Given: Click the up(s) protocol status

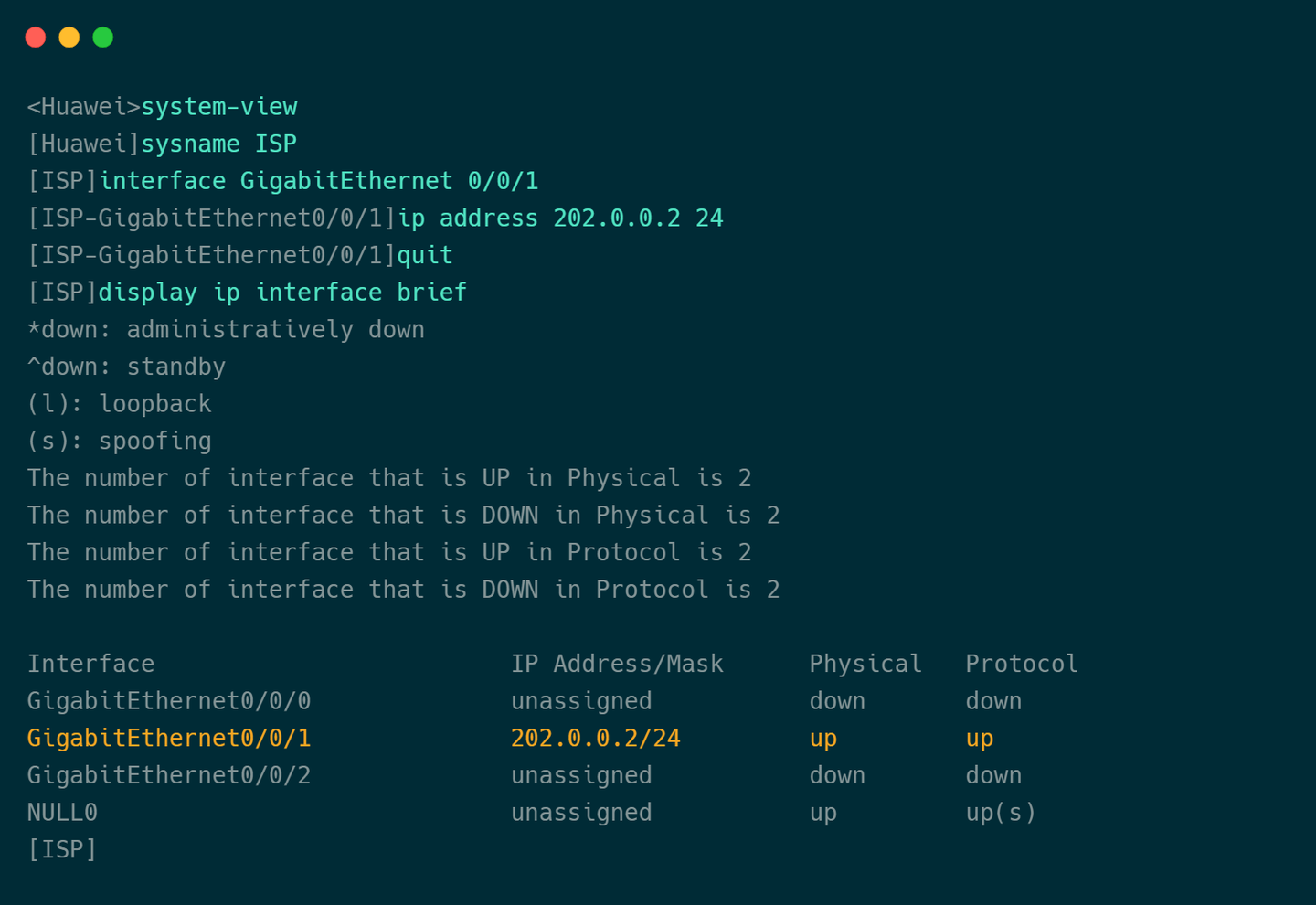Looking at the screenshot, I should click(1001, 813).
